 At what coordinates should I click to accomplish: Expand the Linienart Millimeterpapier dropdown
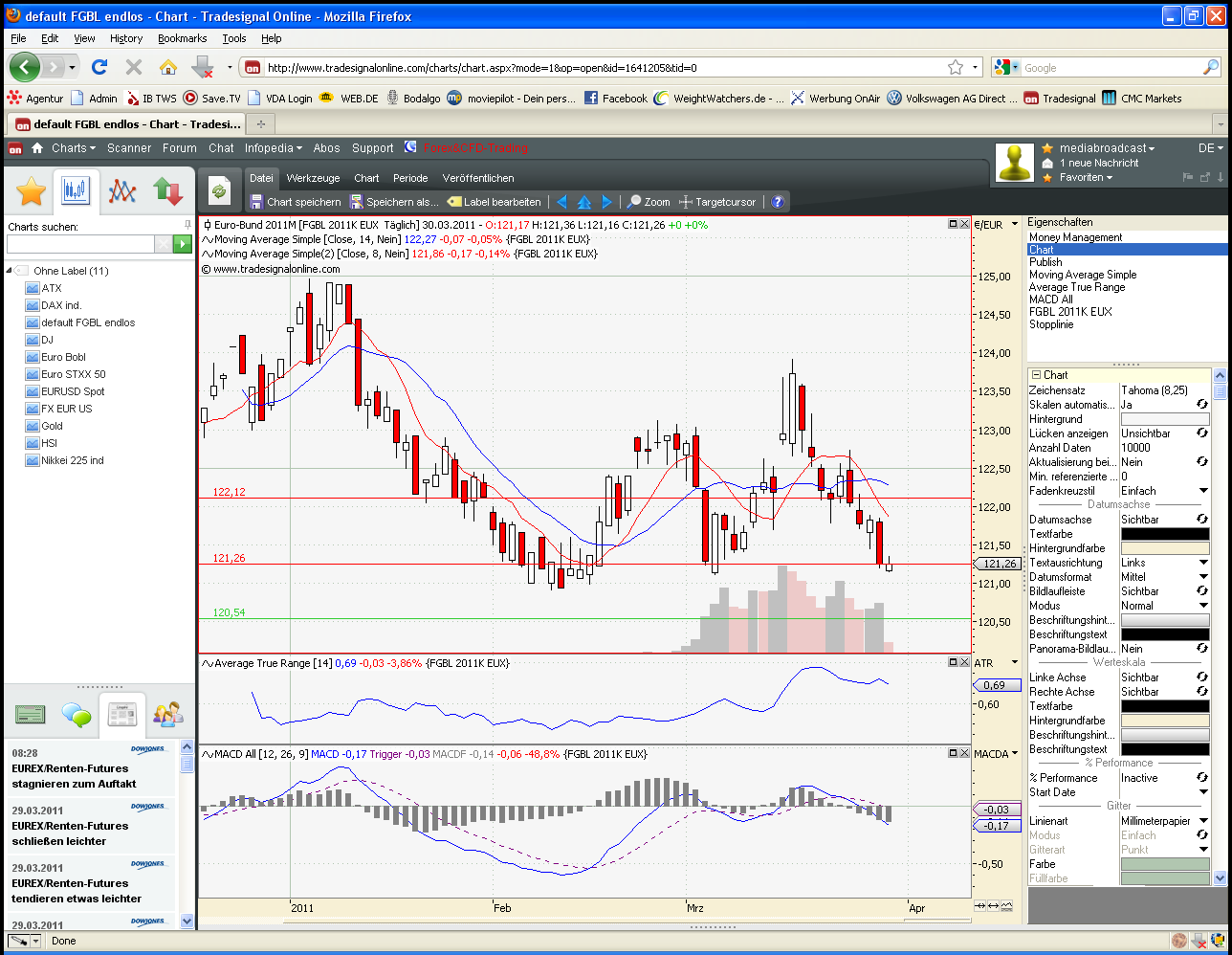(1203, 821)
